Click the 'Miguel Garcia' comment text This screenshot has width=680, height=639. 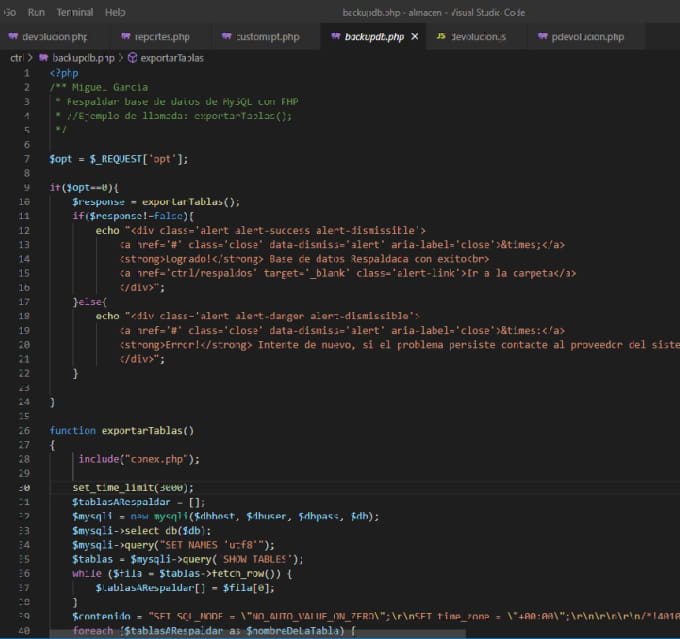tap(110, 87)
